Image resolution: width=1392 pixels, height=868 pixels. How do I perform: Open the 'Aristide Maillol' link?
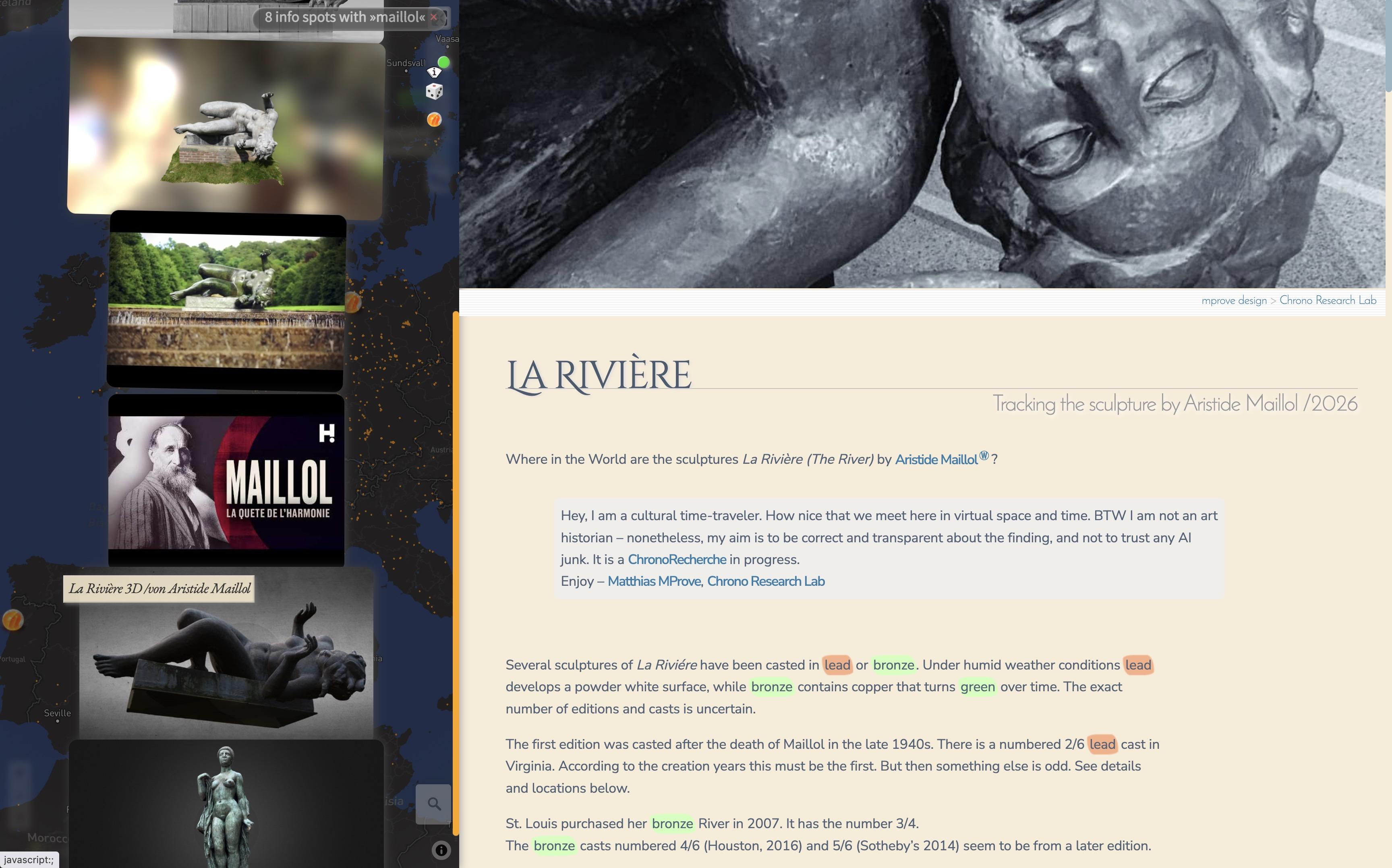click(x=936, y=460)
